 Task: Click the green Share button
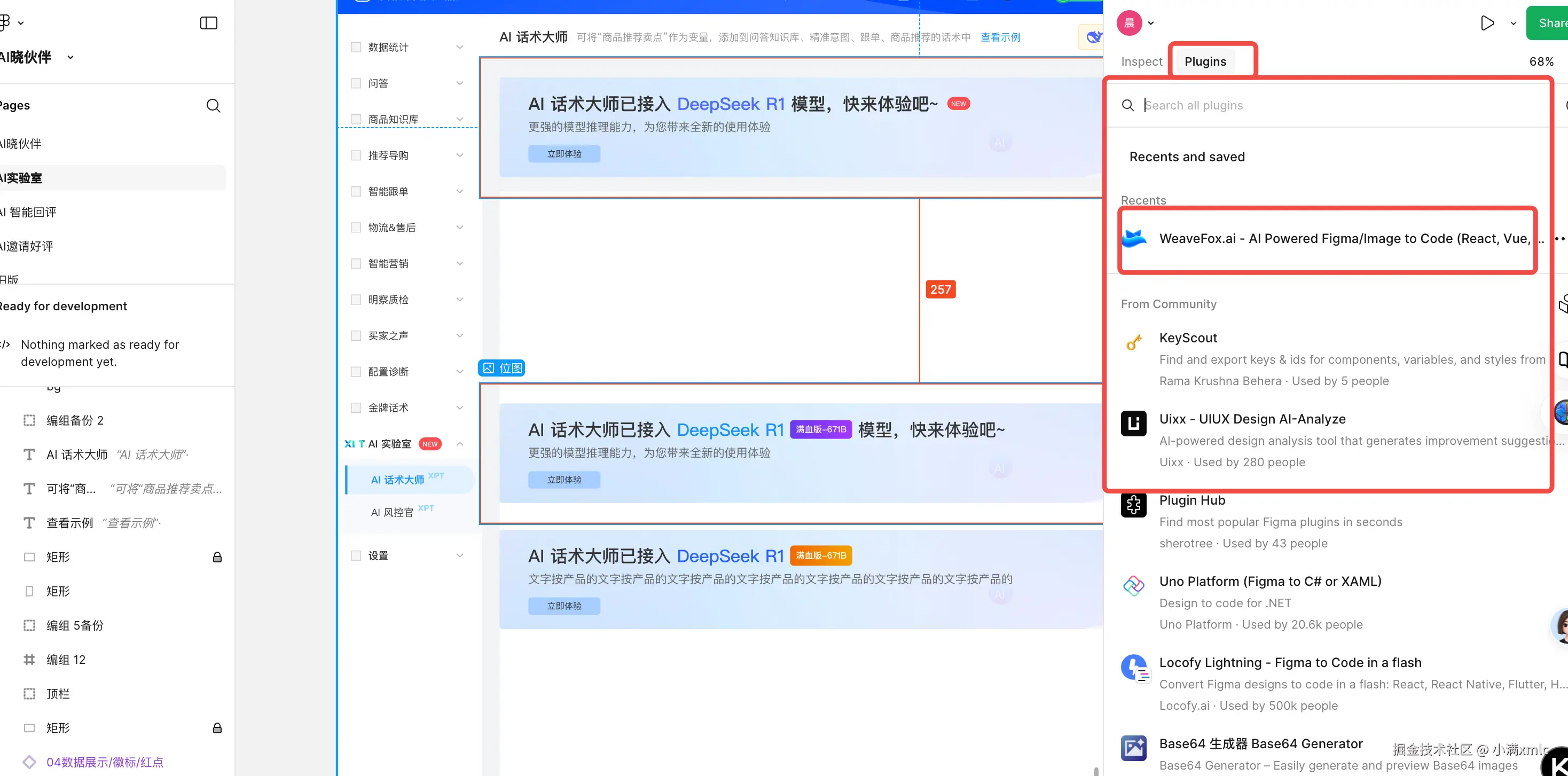click(1549, 23)
